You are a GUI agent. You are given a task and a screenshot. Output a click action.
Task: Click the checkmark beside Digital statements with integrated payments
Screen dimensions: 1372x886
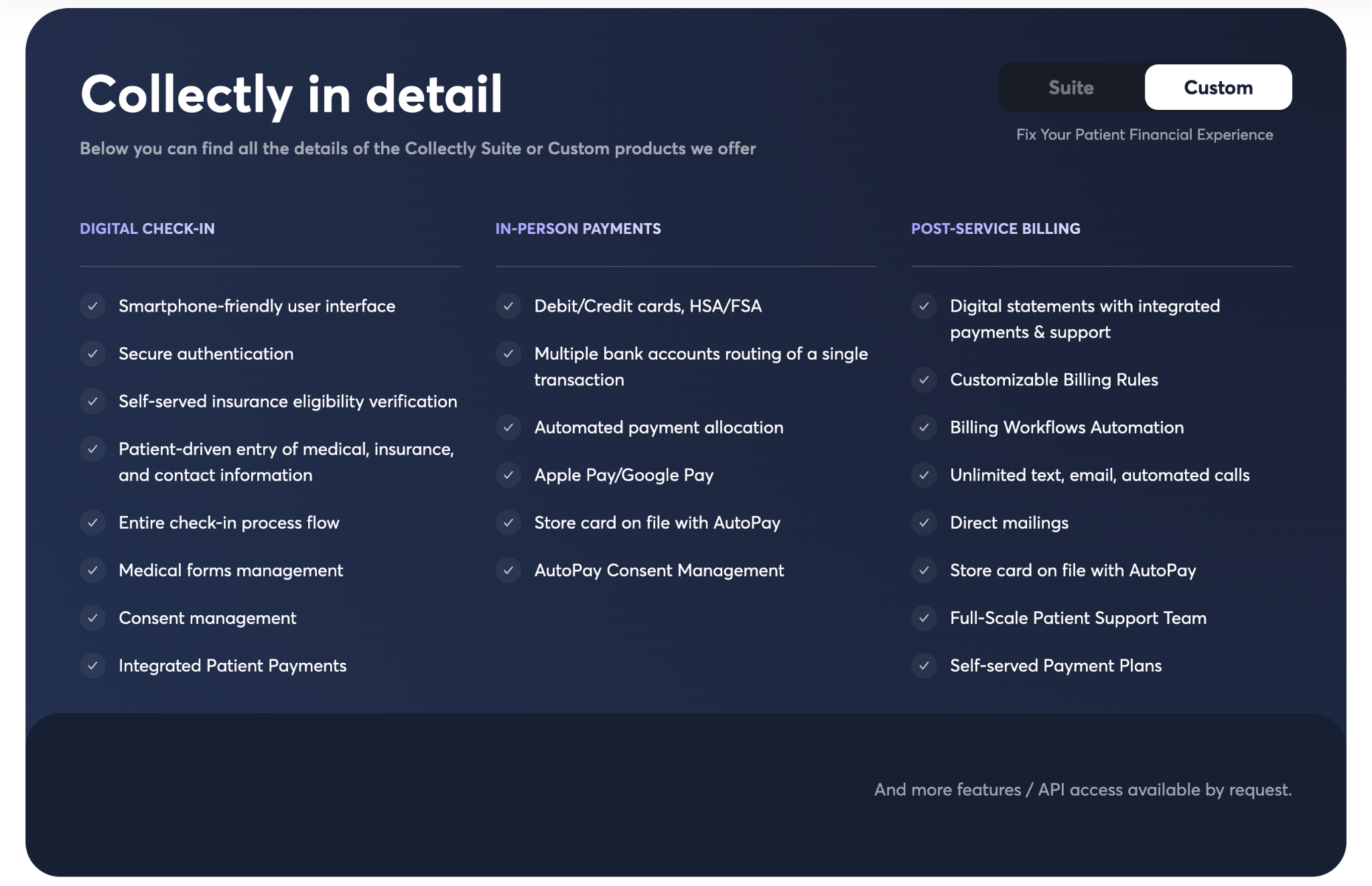[x=925, y=306]
